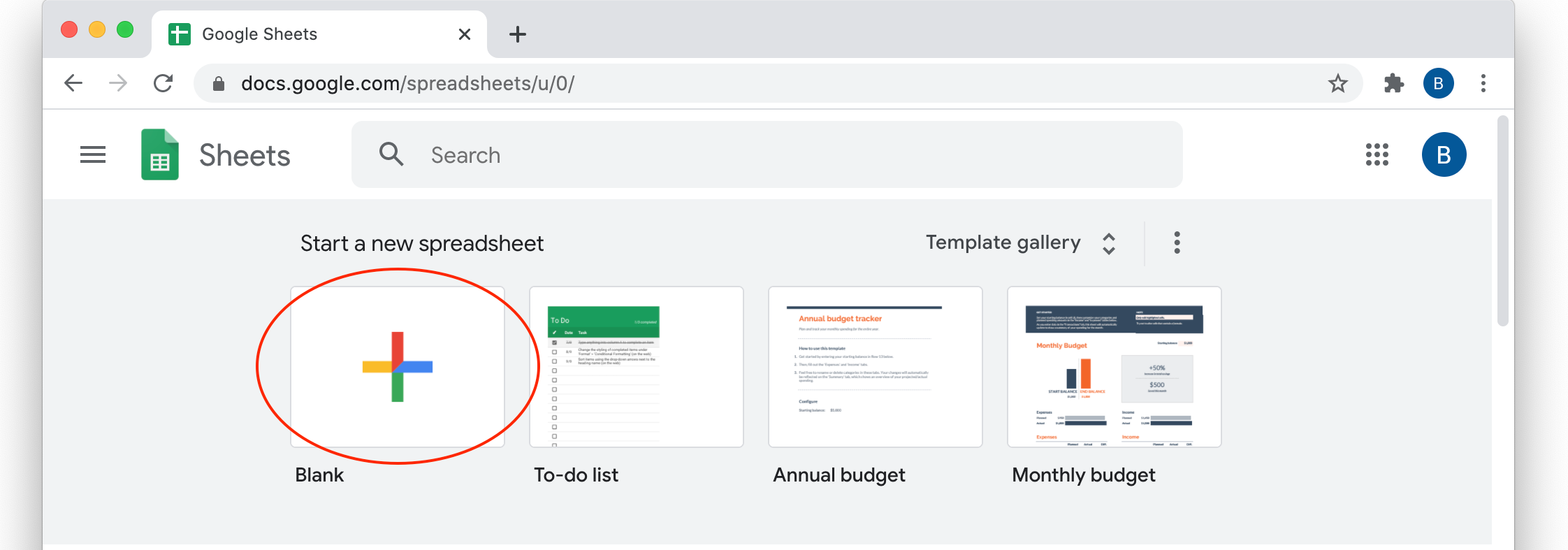Click the page vertical scrollbar

pyautogui.click(x=1503, y=221)
